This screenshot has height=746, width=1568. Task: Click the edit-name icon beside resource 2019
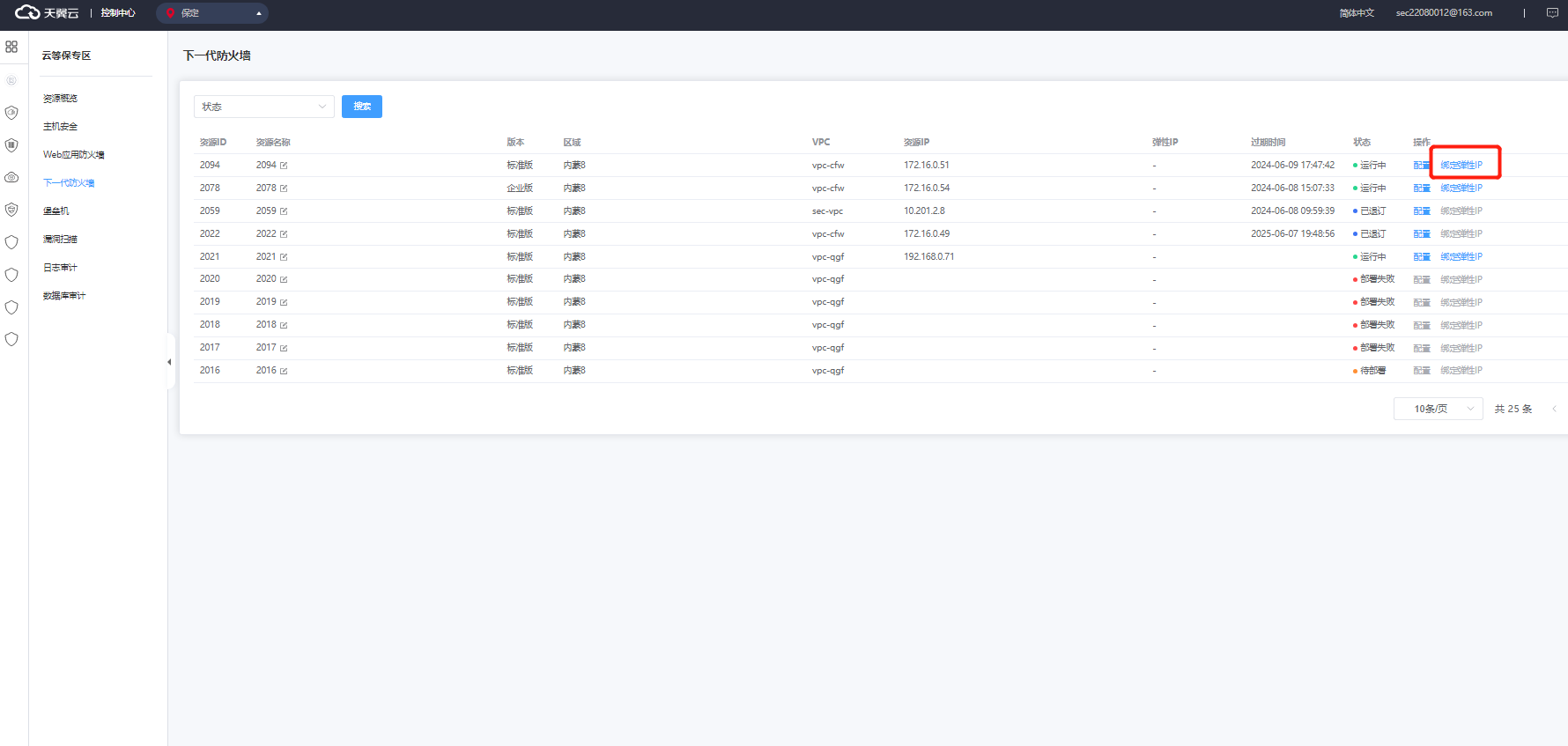(284, 302)
